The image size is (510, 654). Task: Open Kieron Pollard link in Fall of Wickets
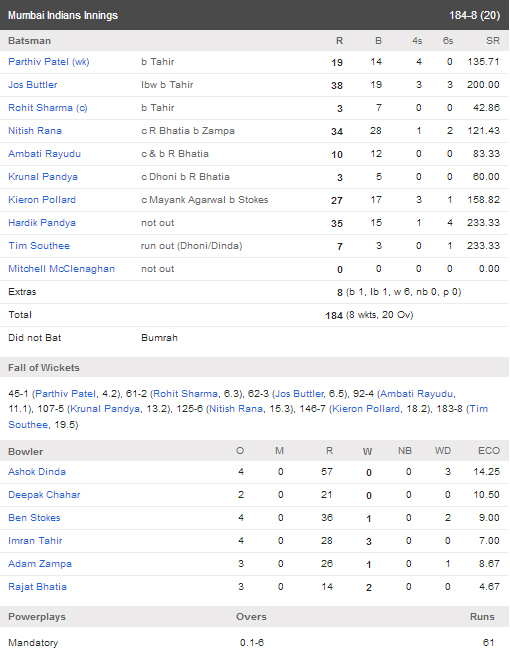point(365,409)
